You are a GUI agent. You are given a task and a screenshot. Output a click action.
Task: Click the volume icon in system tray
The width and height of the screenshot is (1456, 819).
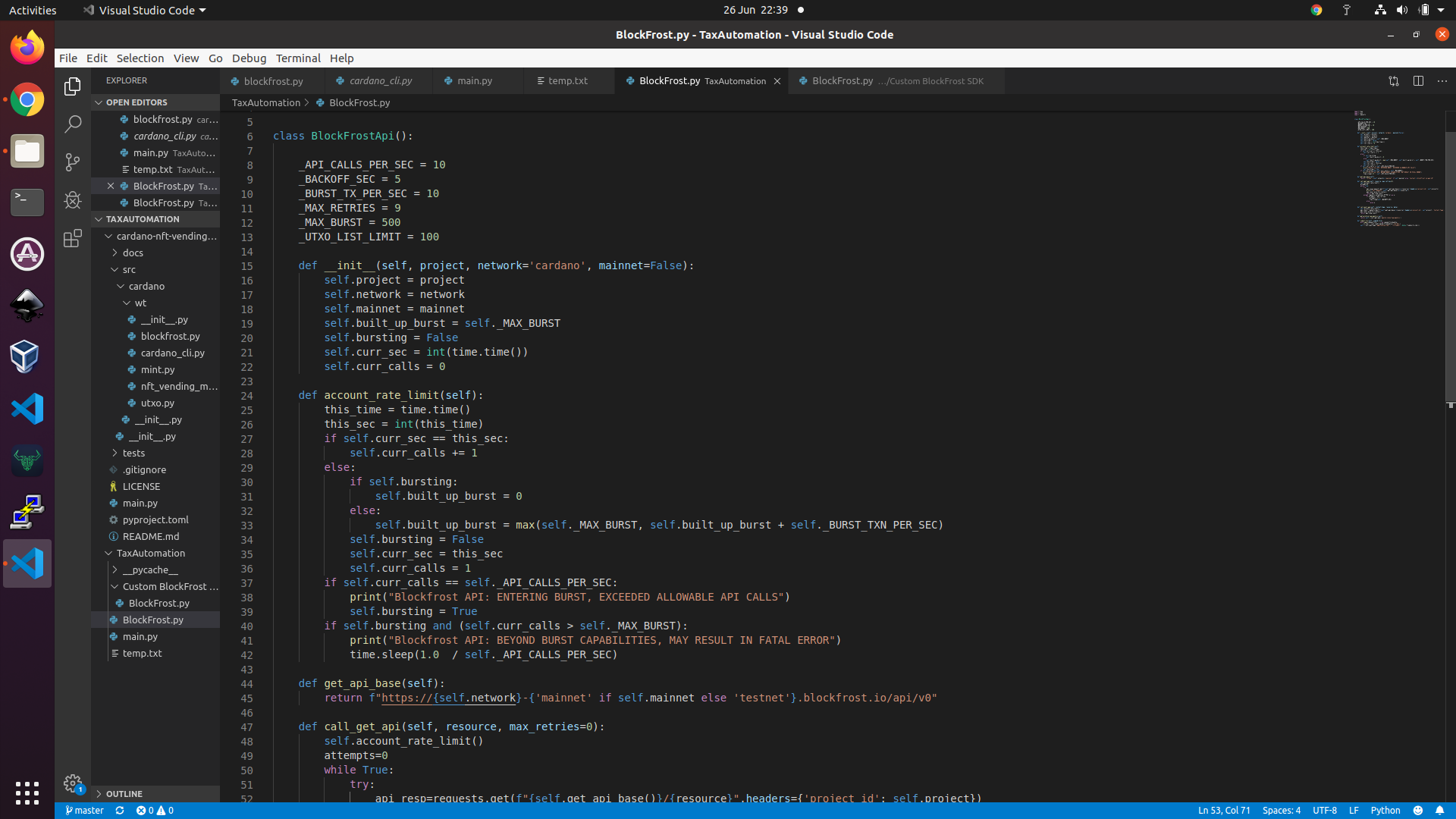(1401, 10)
